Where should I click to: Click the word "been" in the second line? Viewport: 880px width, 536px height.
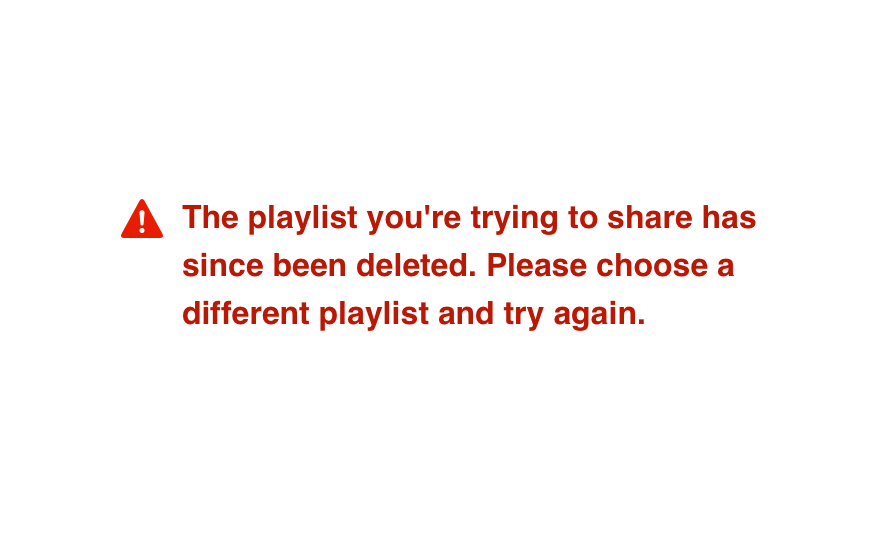310,265
